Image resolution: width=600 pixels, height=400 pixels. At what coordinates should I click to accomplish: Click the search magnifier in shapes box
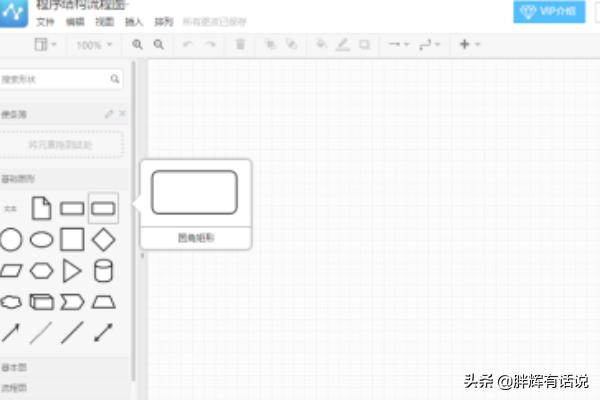click(115, 79)
